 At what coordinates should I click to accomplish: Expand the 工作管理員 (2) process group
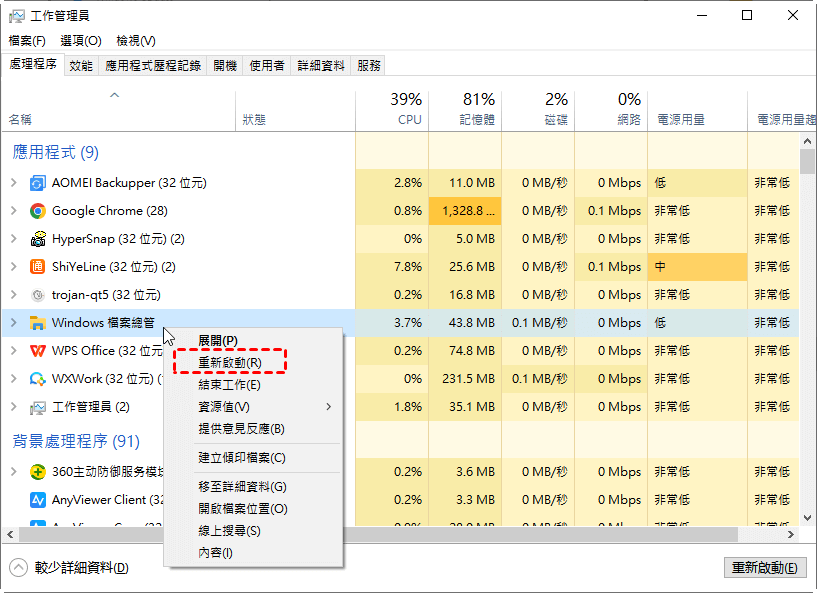tap(14, 406)
